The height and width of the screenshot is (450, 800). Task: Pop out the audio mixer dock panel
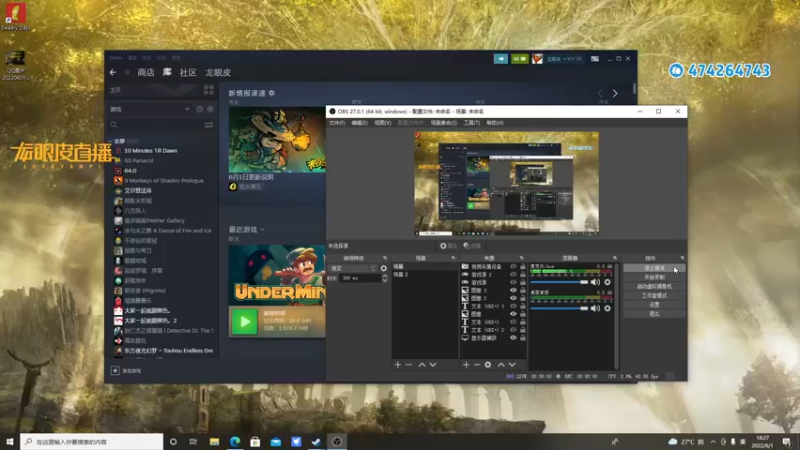pyautogui.click(x=615, y=258)
